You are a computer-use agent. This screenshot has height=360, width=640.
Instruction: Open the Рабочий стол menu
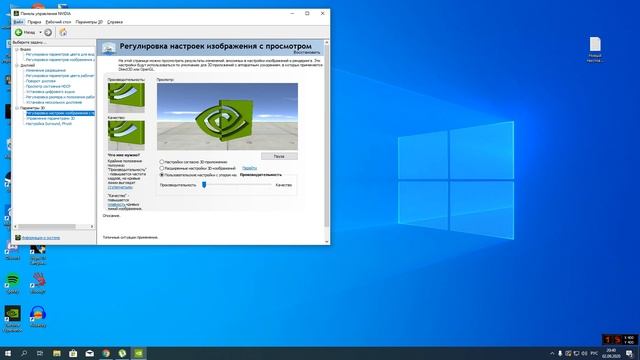point(58,22)
